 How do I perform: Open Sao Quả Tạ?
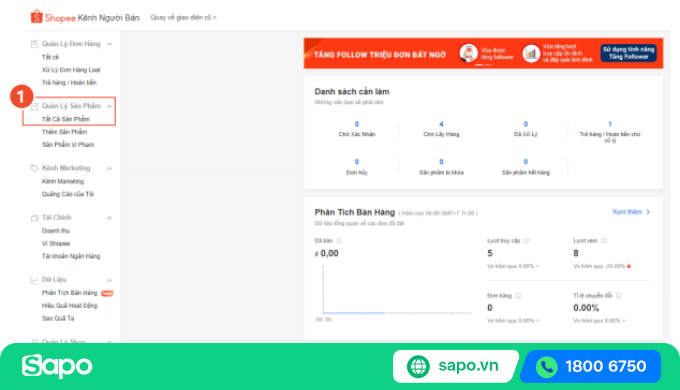coord(58,318)
